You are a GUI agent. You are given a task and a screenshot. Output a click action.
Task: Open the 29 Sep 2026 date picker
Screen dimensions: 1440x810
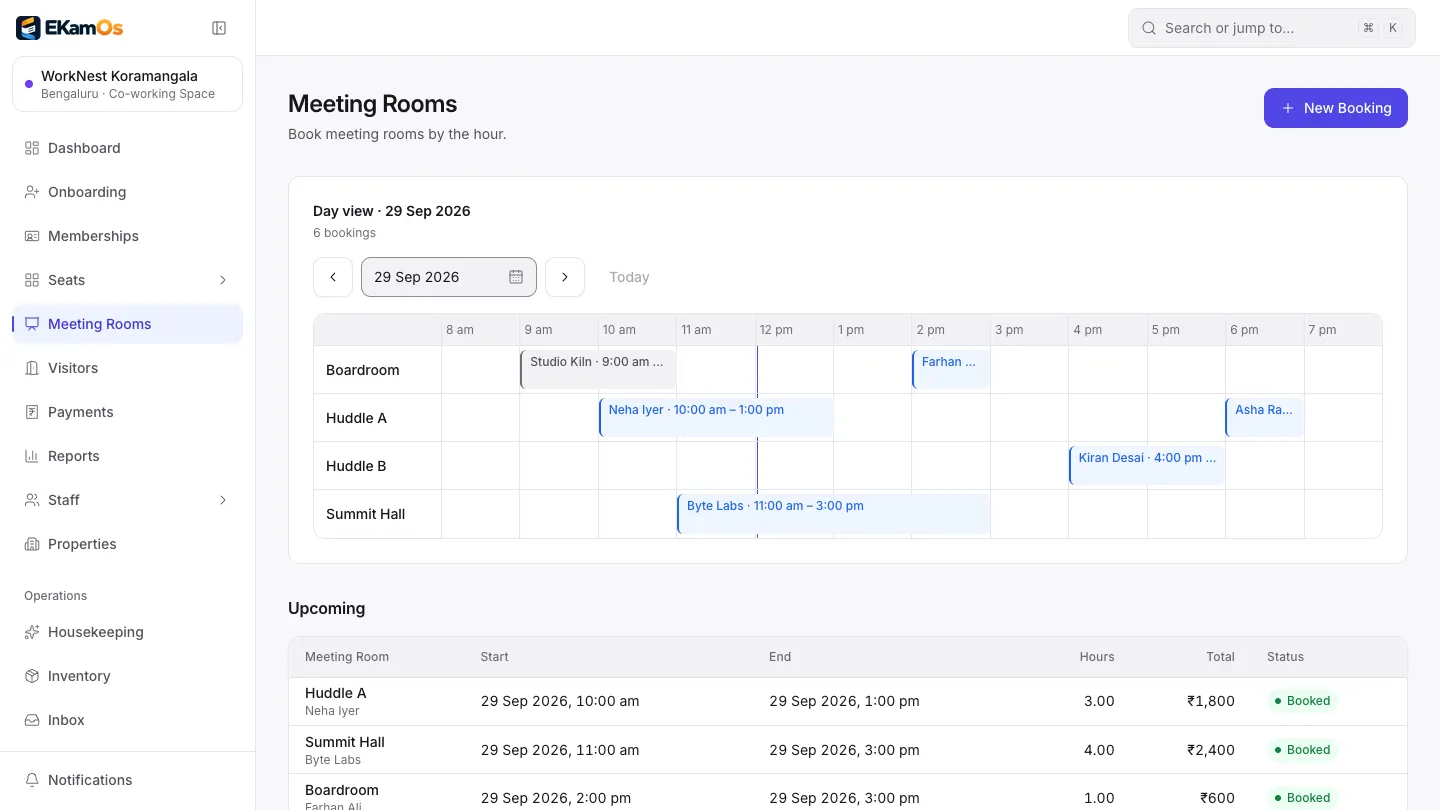(x=449, y=277)
